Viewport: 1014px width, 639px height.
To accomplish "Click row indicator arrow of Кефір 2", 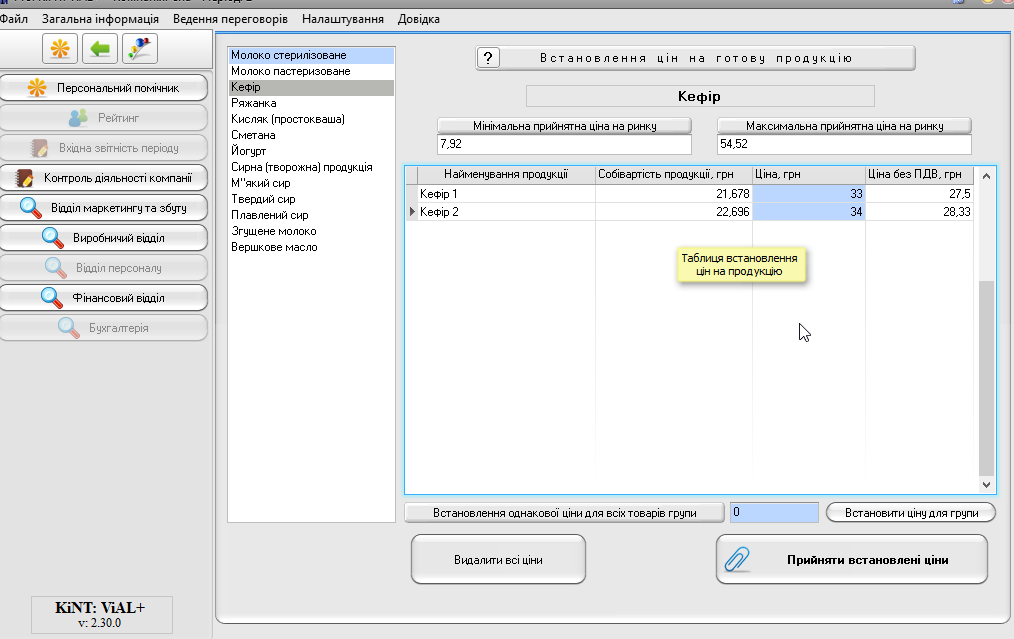I will 412,211.
